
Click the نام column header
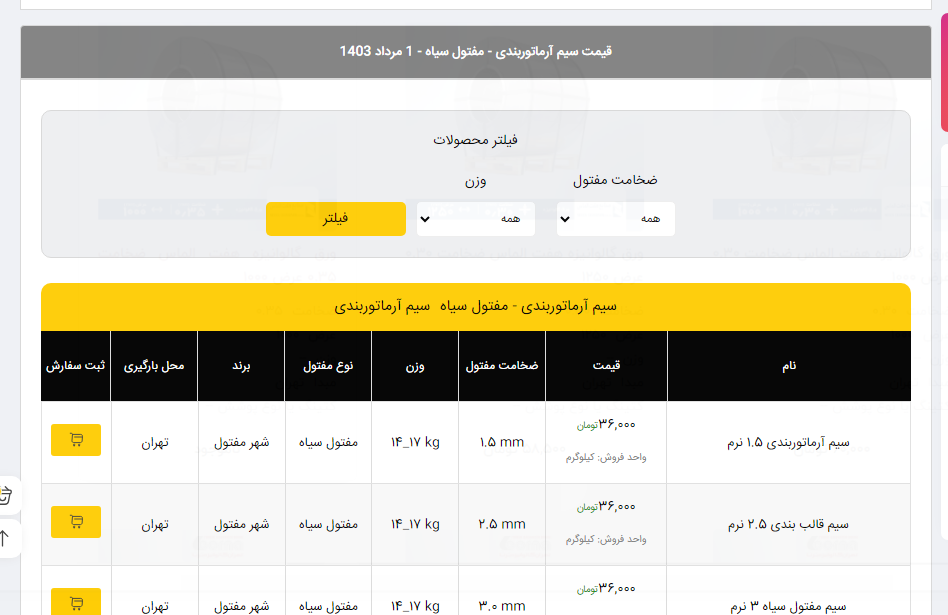click(789, 366)
